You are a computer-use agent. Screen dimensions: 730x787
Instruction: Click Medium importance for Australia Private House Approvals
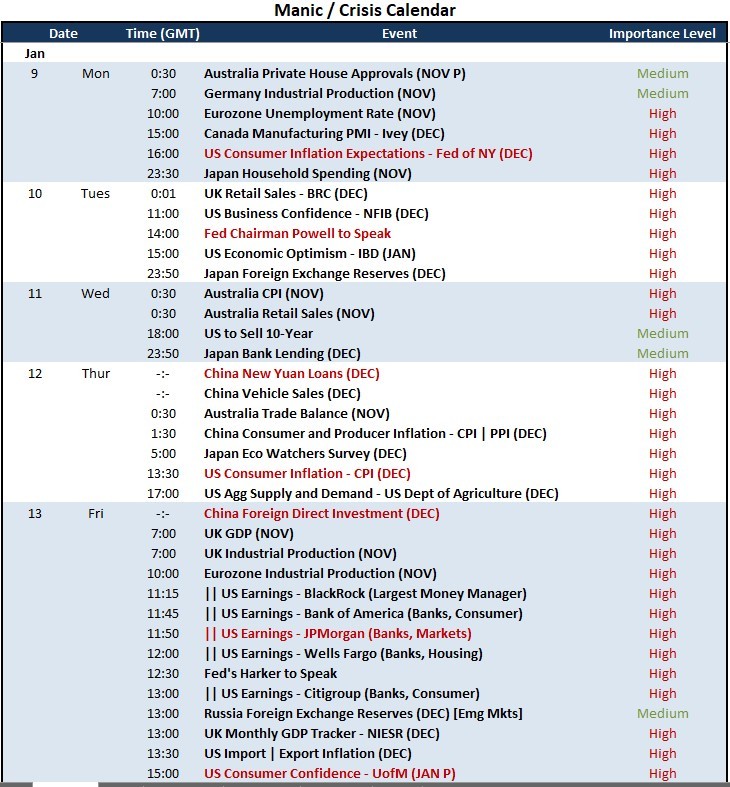[x=662, y=74]
